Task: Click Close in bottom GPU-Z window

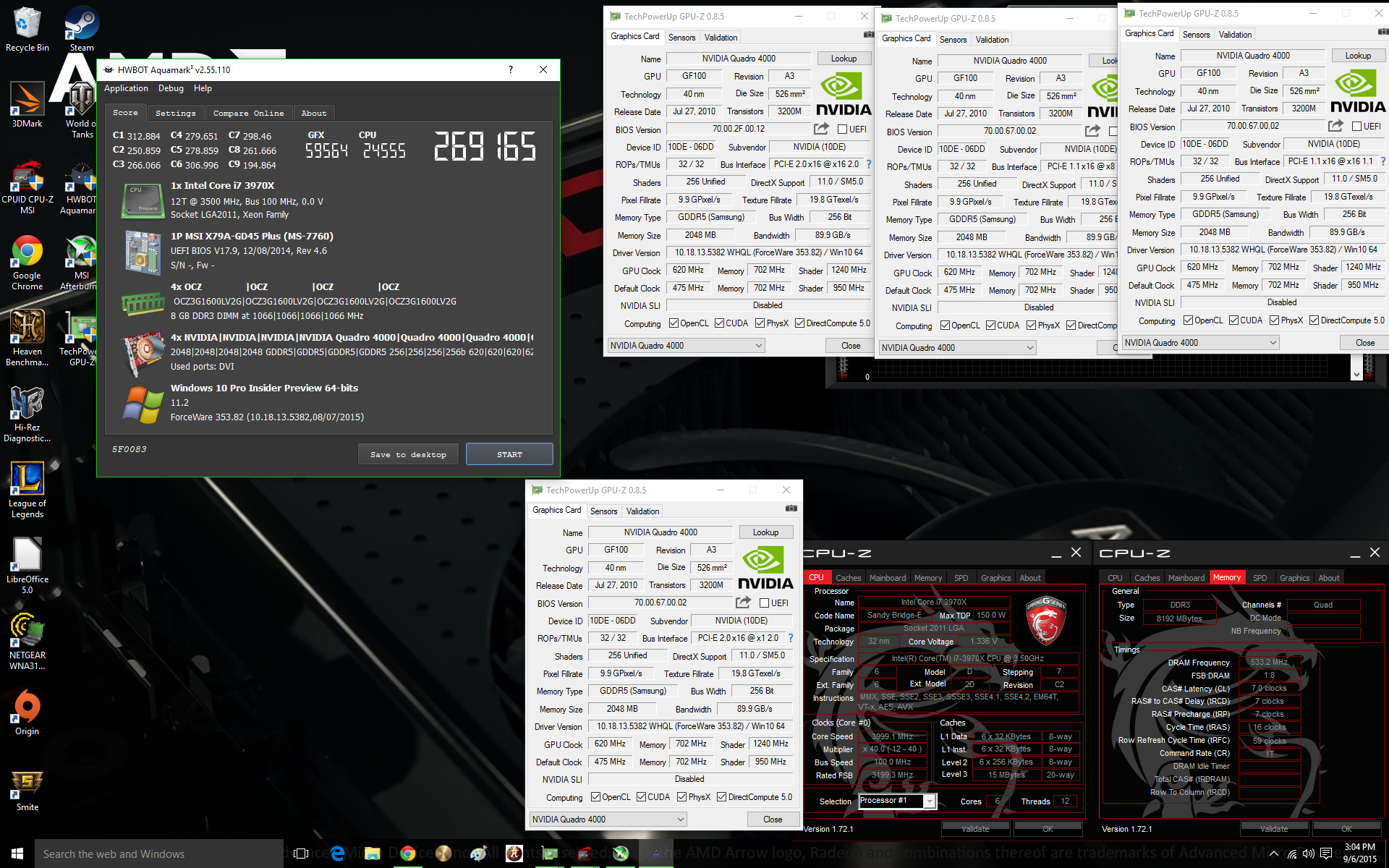Action: pyautogui.click(x=773, y=820)
